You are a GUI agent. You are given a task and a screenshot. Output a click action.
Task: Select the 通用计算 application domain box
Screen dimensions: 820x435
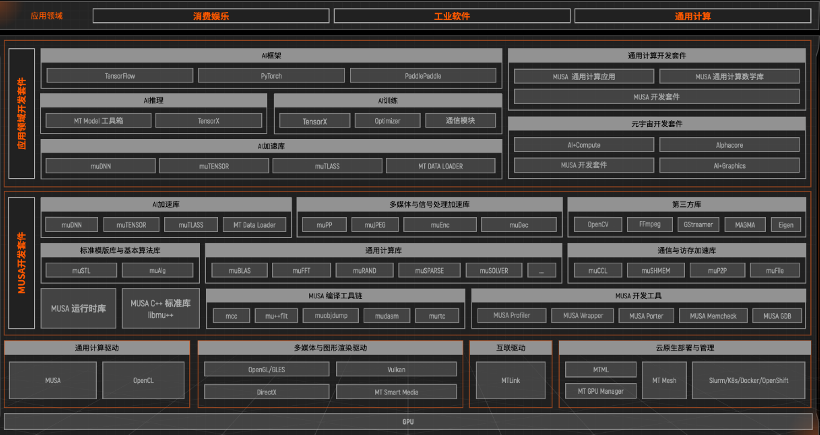[692, 16]
